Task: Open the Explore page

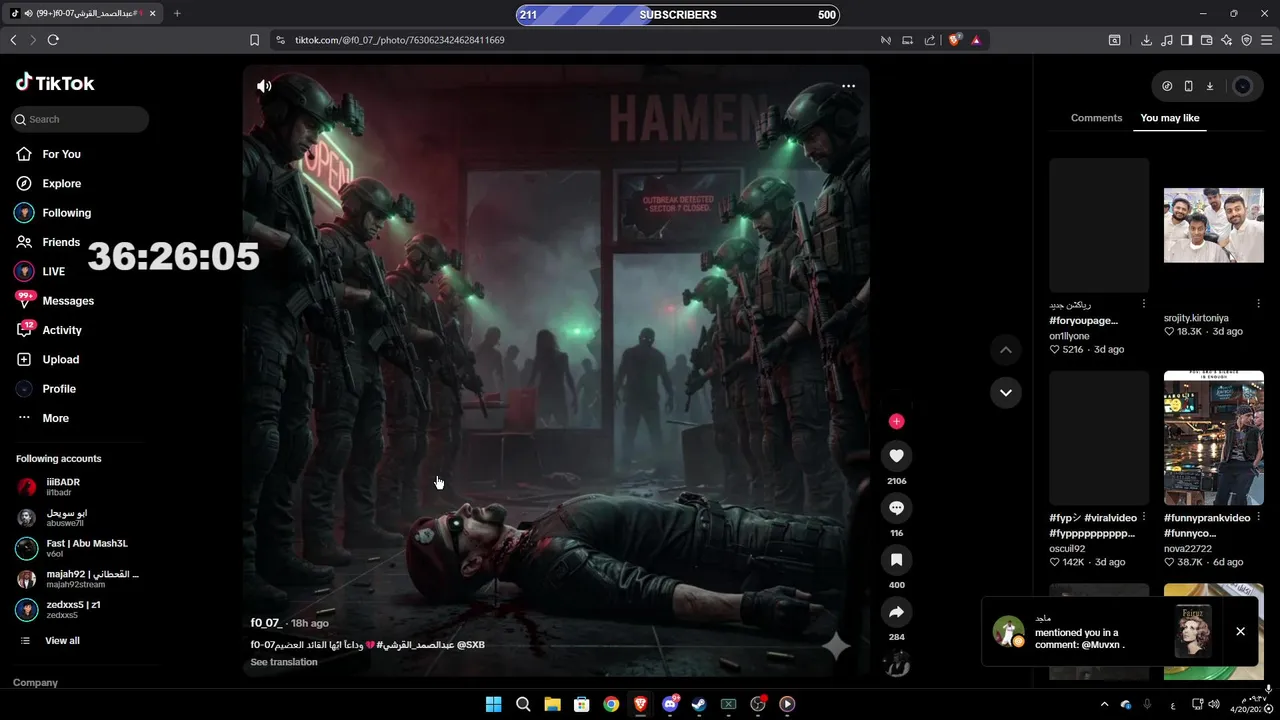Action: pyautogui.click(x=48, y=184)
